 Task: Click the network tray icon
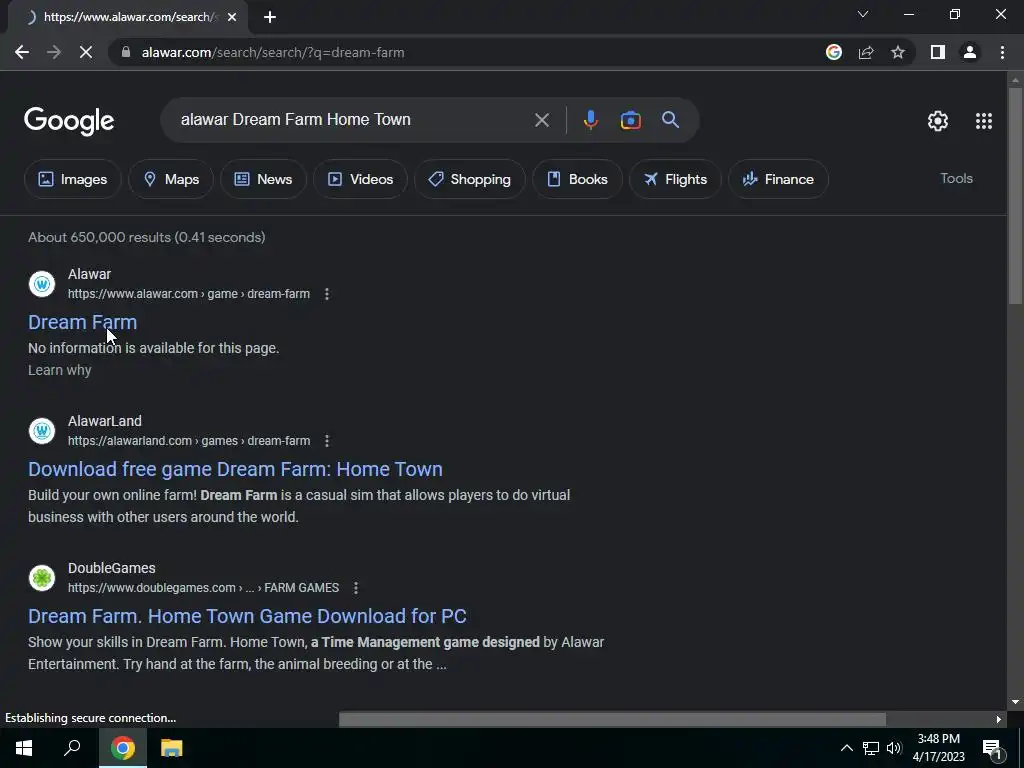click(871, 748)
